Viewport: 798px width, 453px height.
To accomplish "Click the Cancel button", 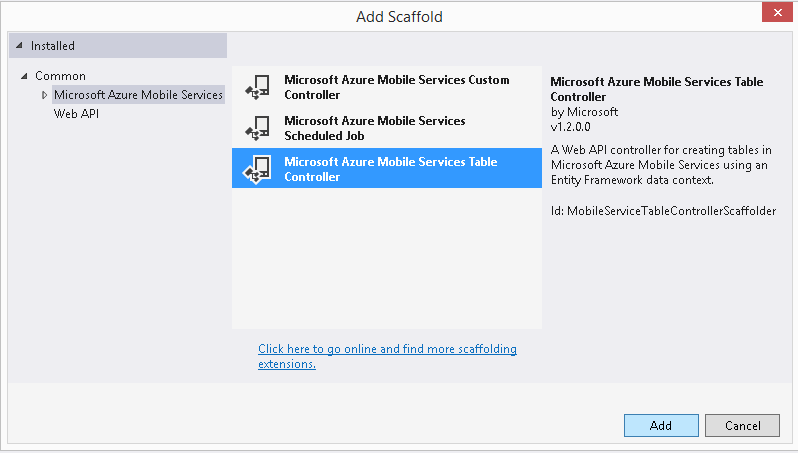I will click(x=743, y=426).
